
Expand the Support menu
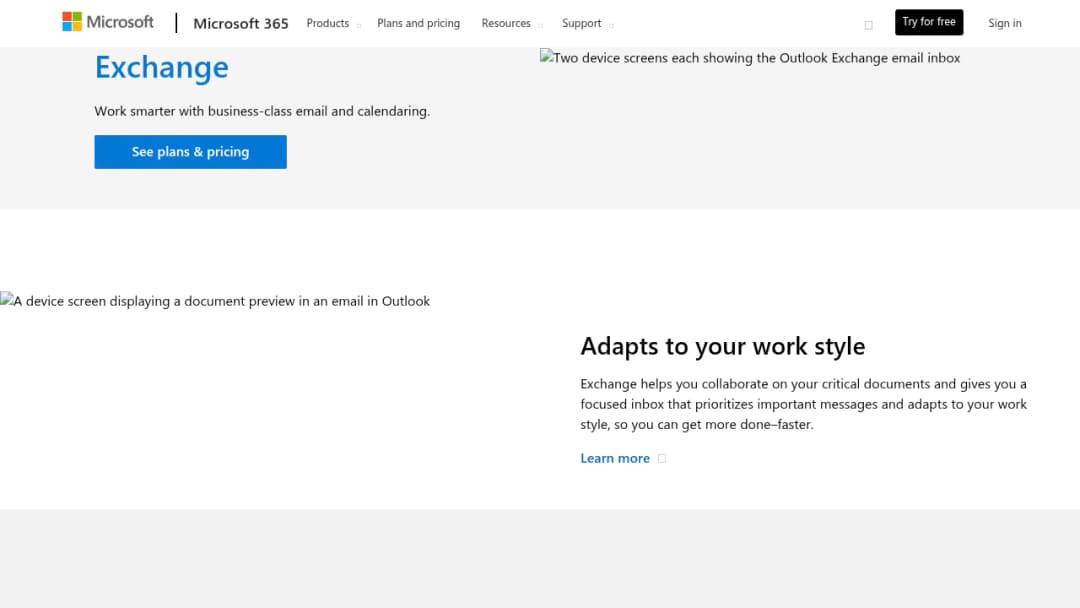tap(587, 23)
